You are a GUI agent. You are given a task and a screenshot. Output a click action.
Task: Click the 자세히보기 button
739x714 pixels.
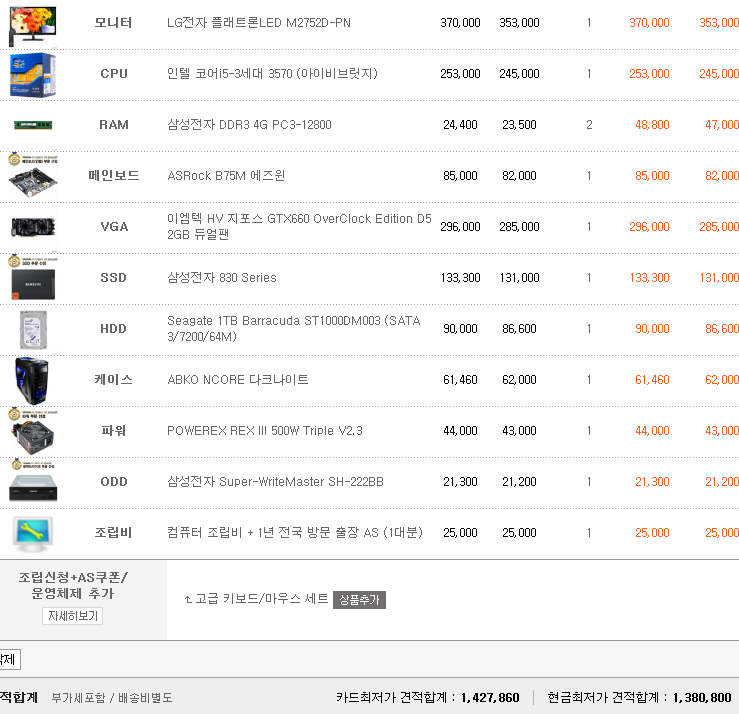point(73,616)
